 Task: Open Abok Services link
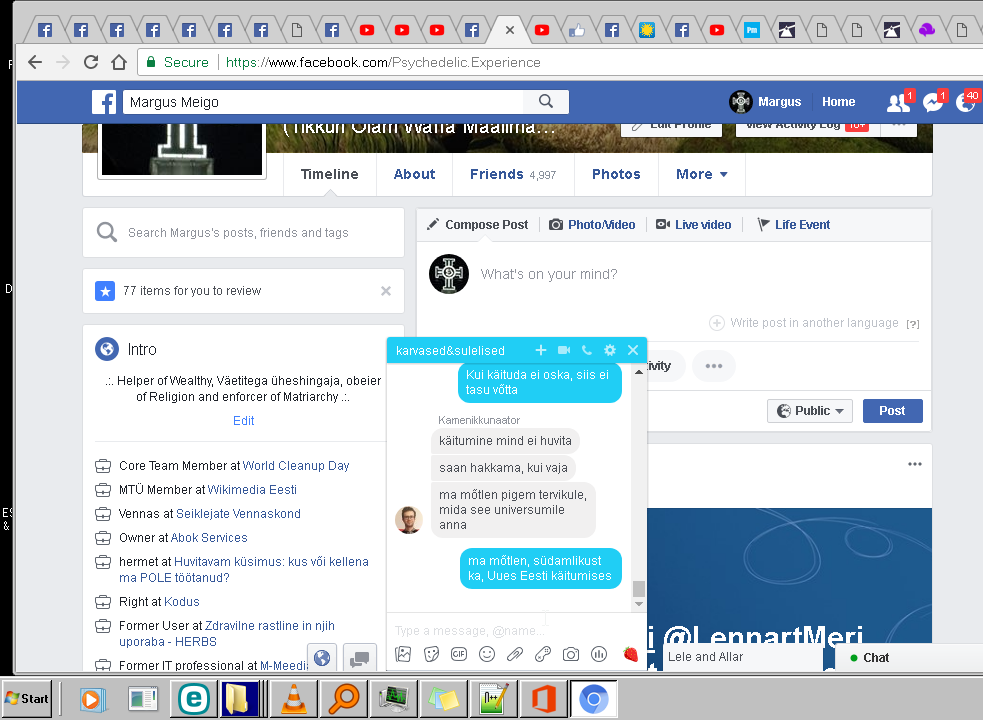(x=209, y=537)
